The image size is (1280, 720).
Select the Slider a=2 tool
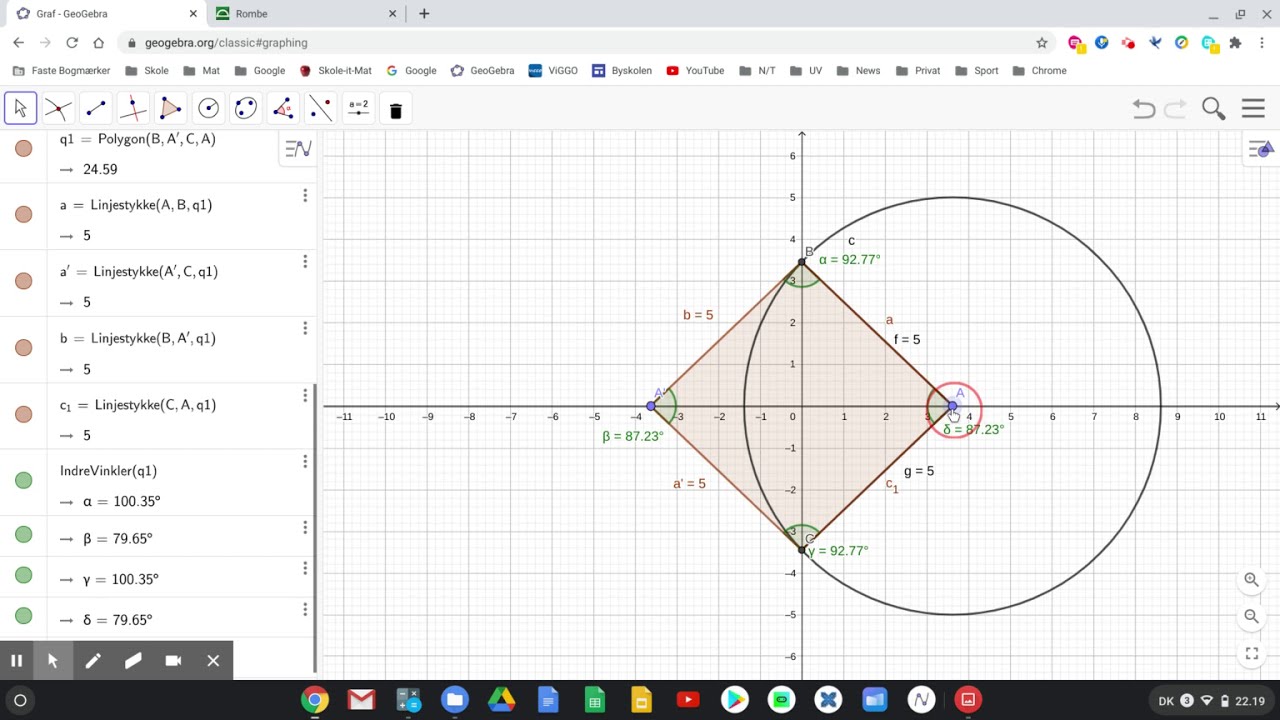pyautogui.click(x=358, y=109)
